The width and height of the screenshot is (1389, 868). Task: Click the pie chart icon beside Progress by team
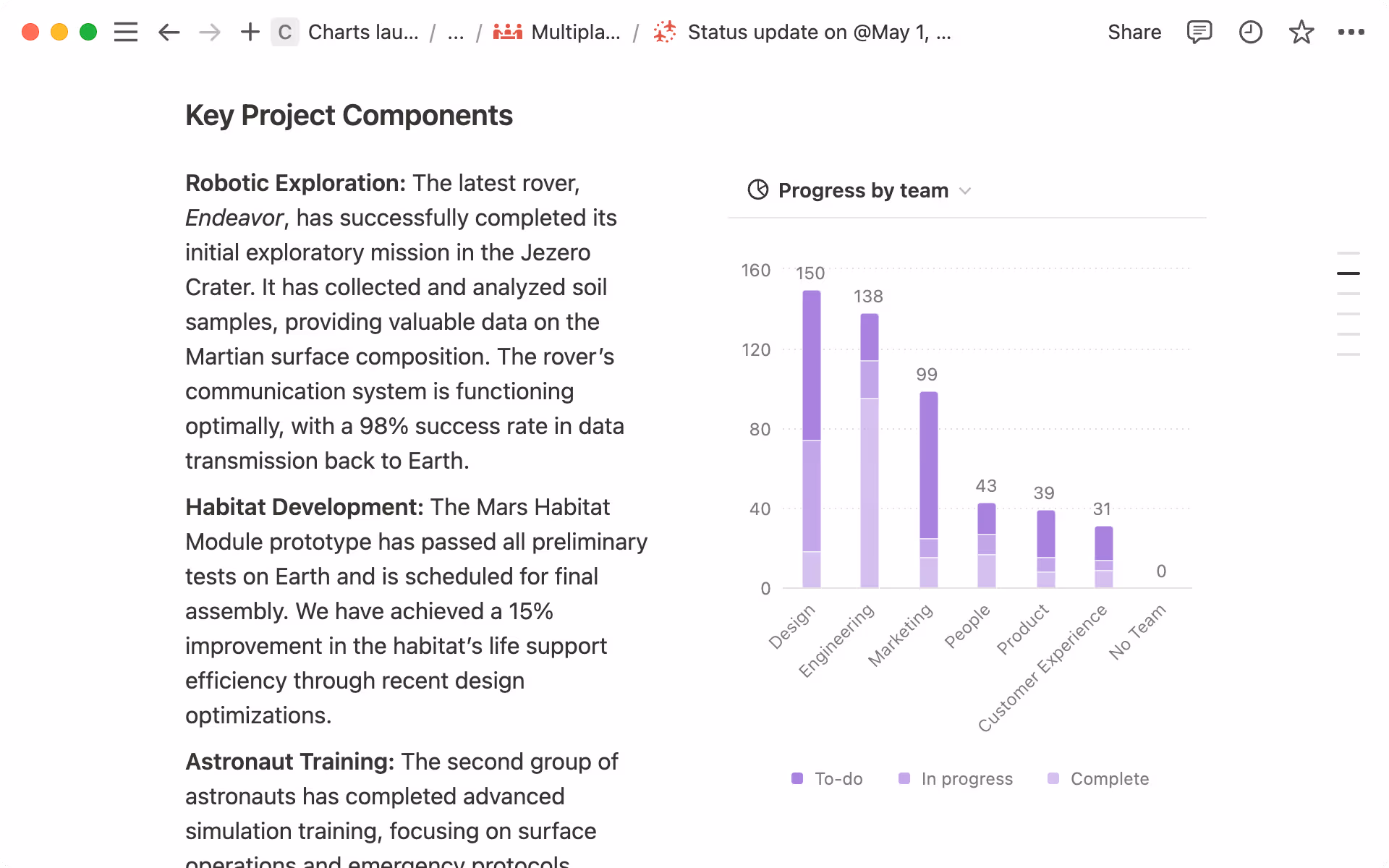pos(757,190)
